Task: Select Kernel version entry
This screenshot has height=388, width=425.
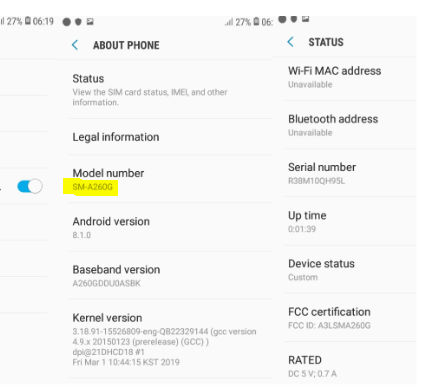Action: pyautogui.click(x=170, y=339)
